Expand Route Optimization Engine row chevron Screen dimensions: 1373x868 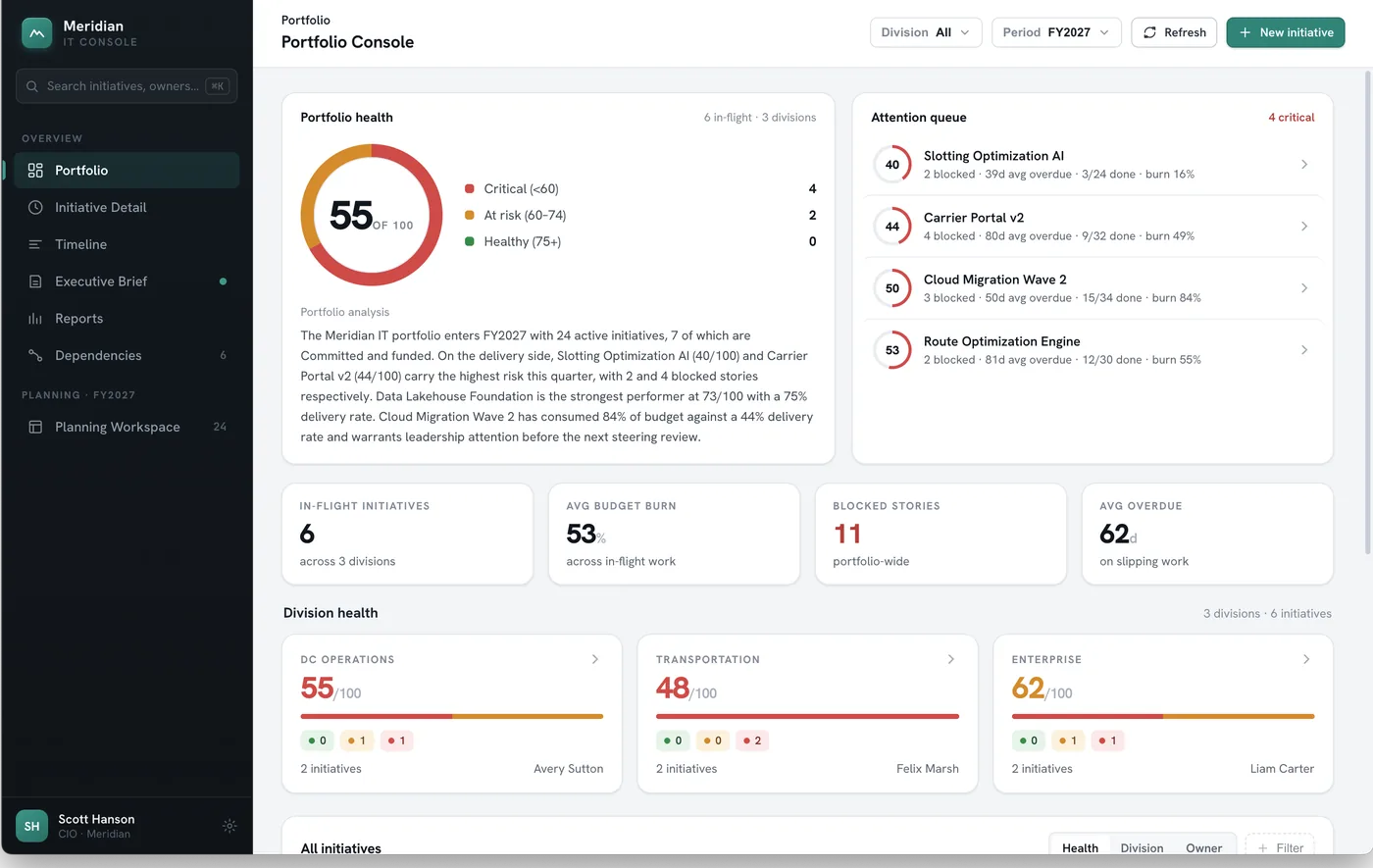point(1304,350)
